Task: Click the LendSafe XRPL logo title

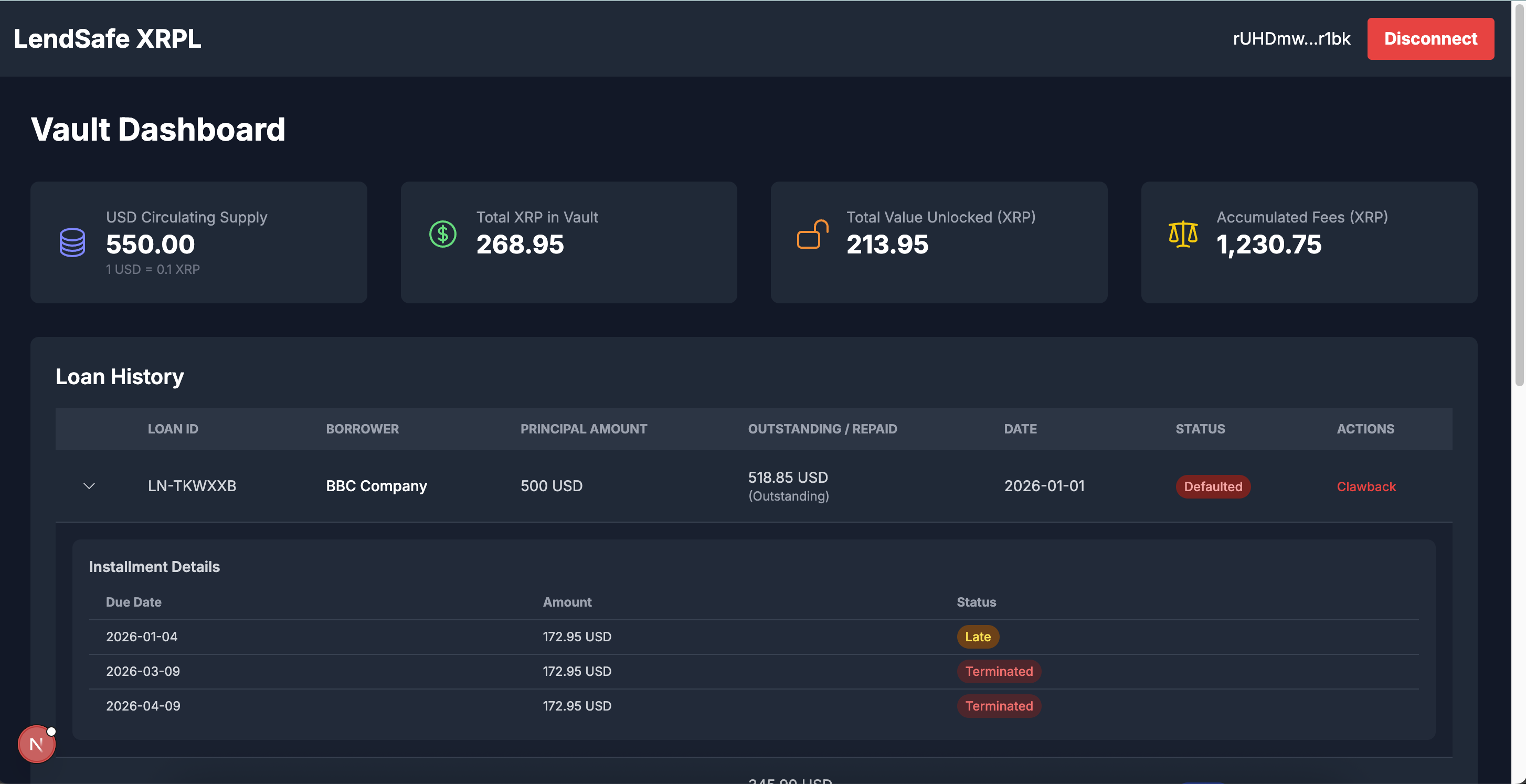Action: click(107, 38)
